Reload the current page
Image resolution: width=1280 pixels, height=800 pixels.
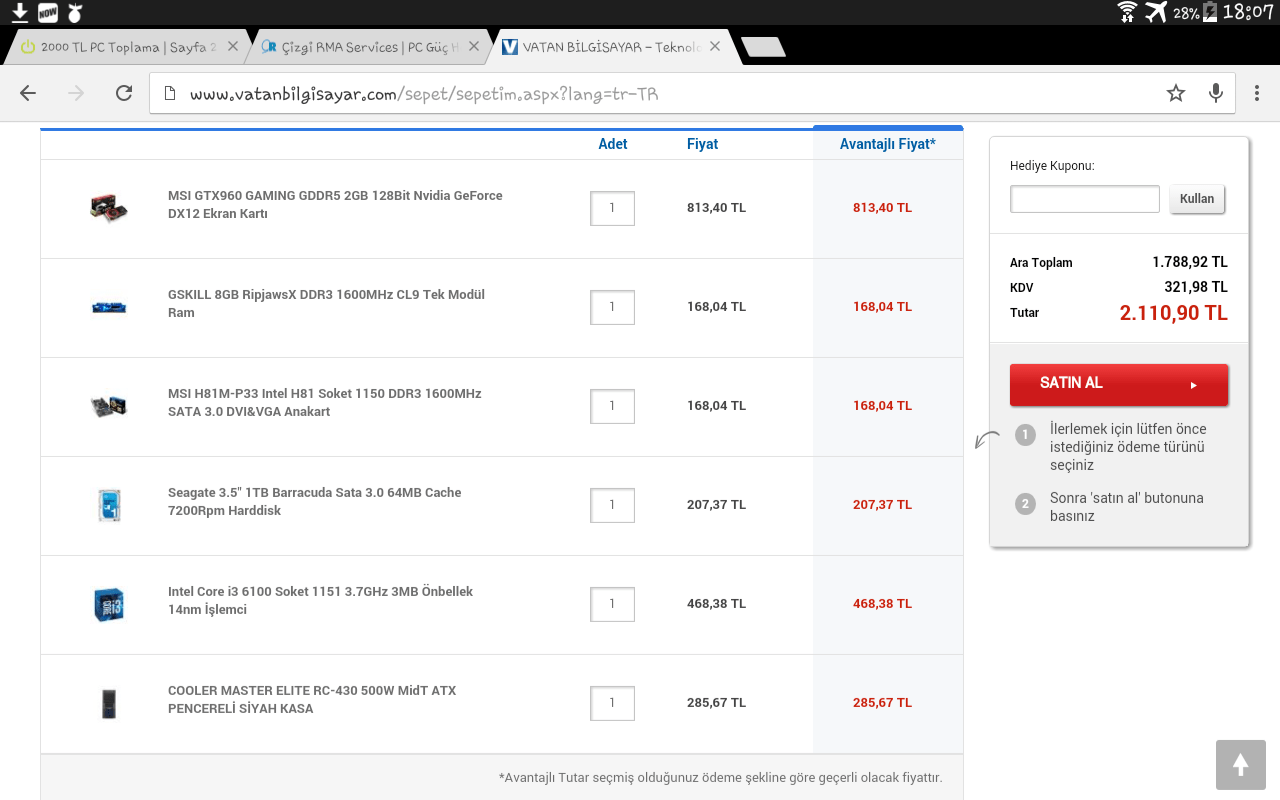point(124,93)
